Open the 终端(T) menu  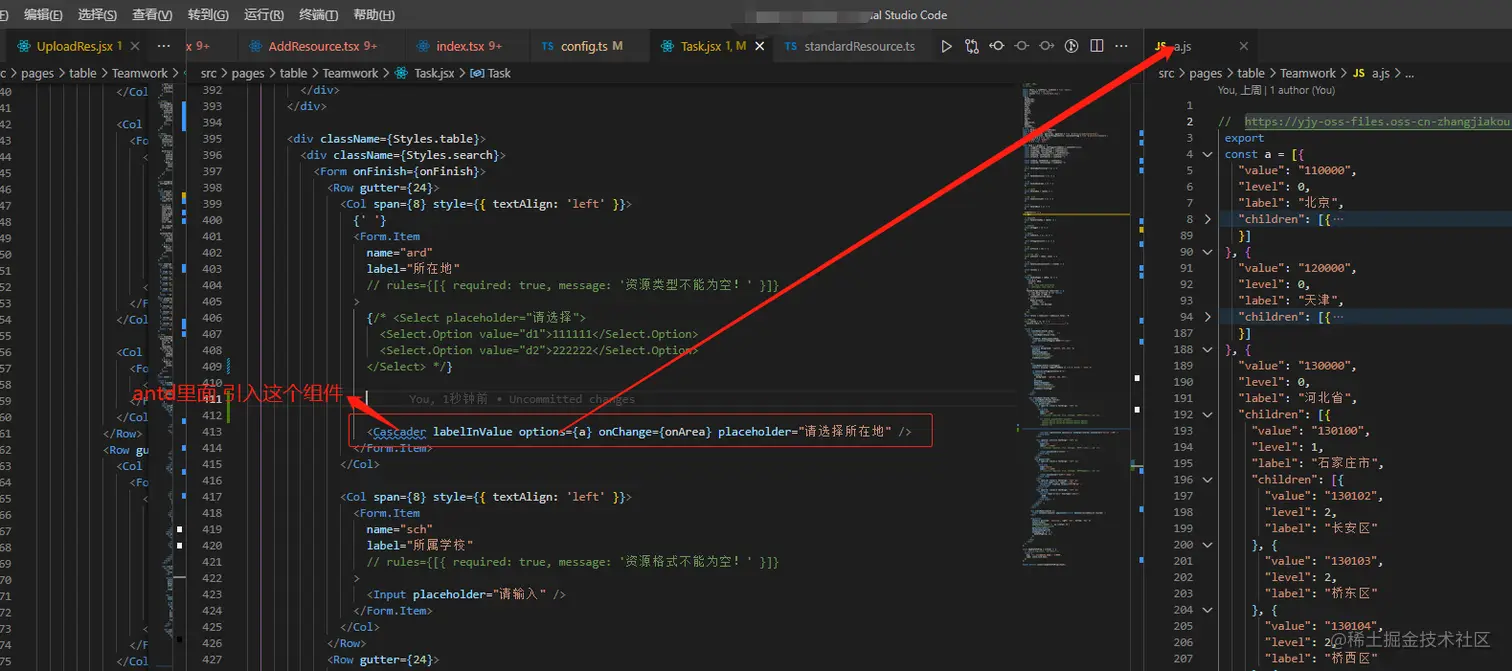pyautogui.click(x=319, y=15)
